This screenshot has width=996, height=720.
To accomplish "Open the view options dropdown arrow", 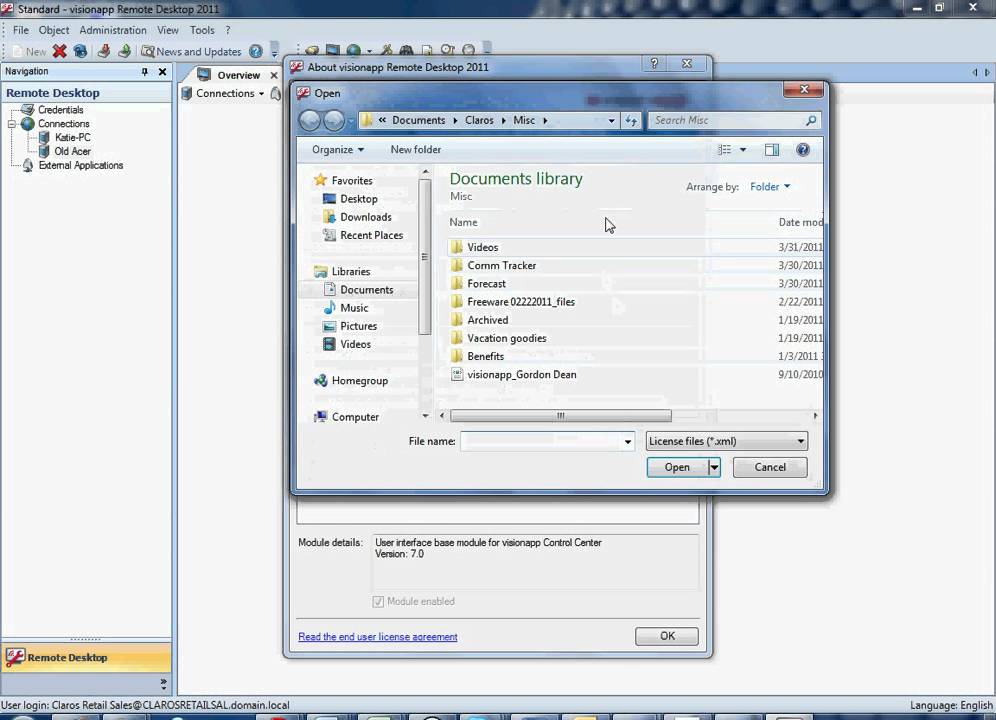I will (743, 150).
